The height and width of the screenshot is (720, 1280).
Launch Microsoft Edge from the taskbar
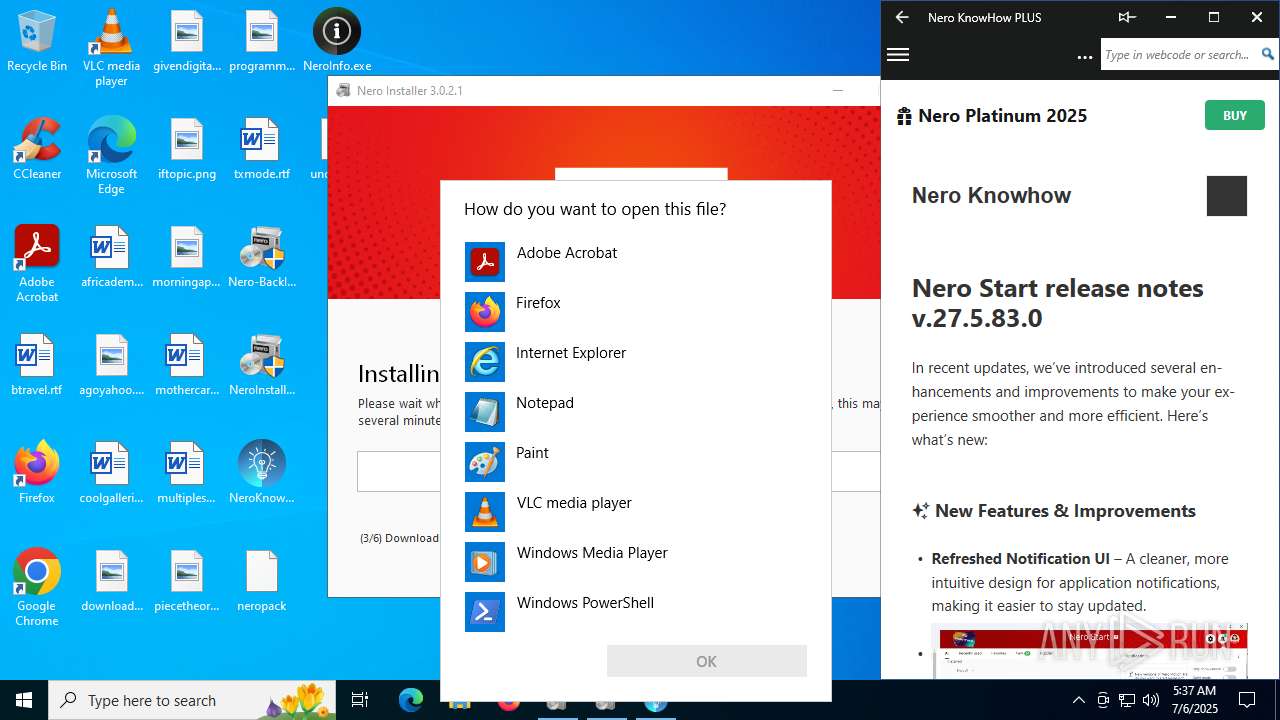pos(411,700)
